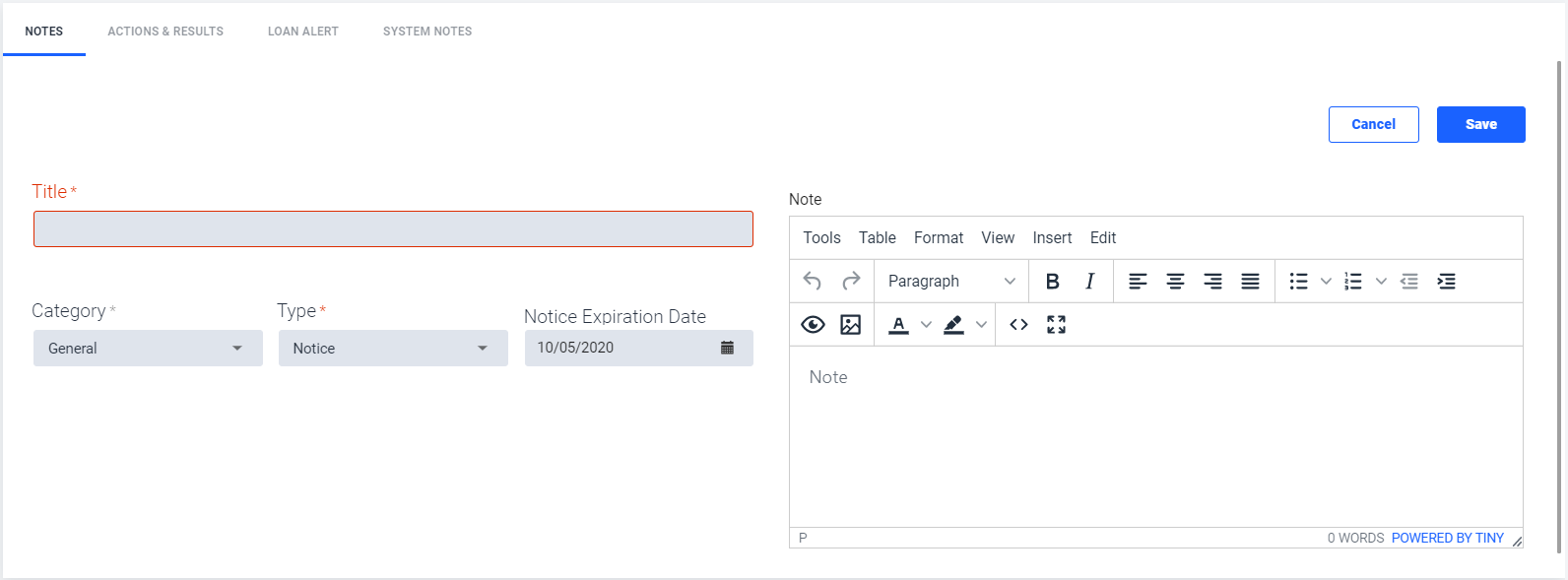Open the Format menu in editor
Image resolution: width=1568 pixels, height=580 pixels.
coord(939,238)
